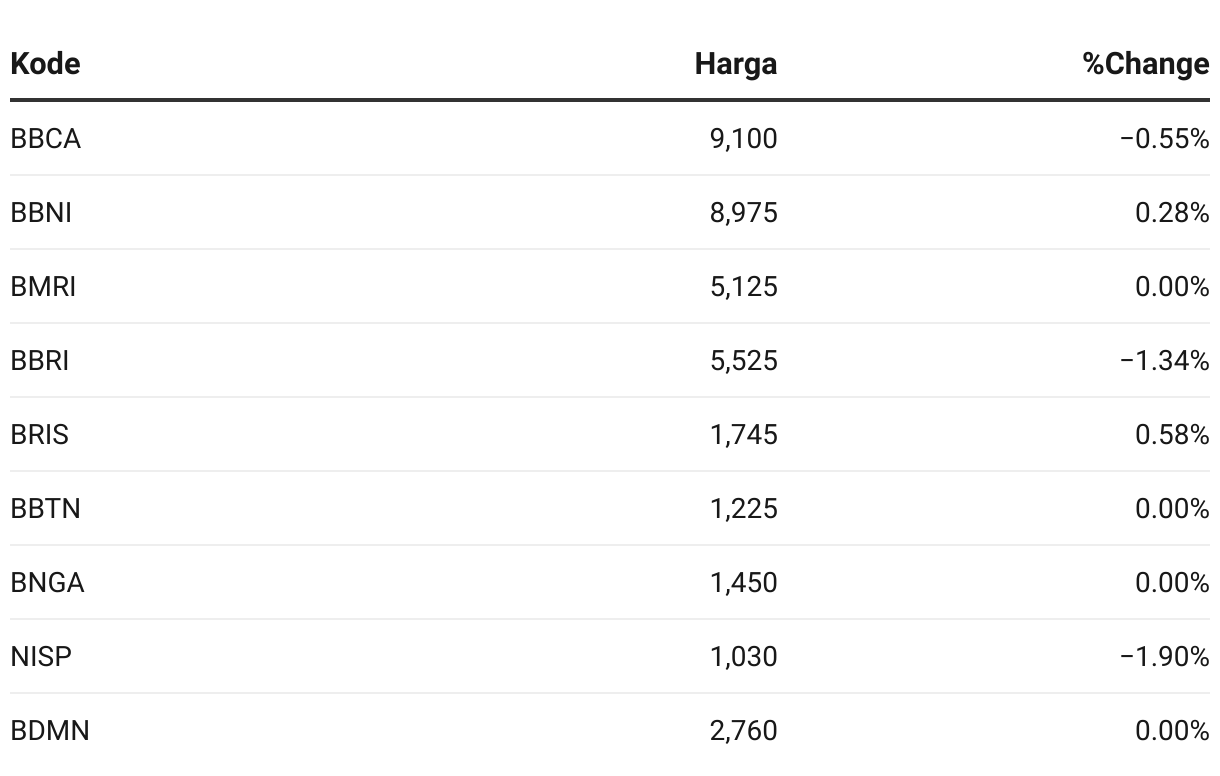Sort by the Harga column header
This screenshot has width=1220, height=776.
[x=736, y=64]
